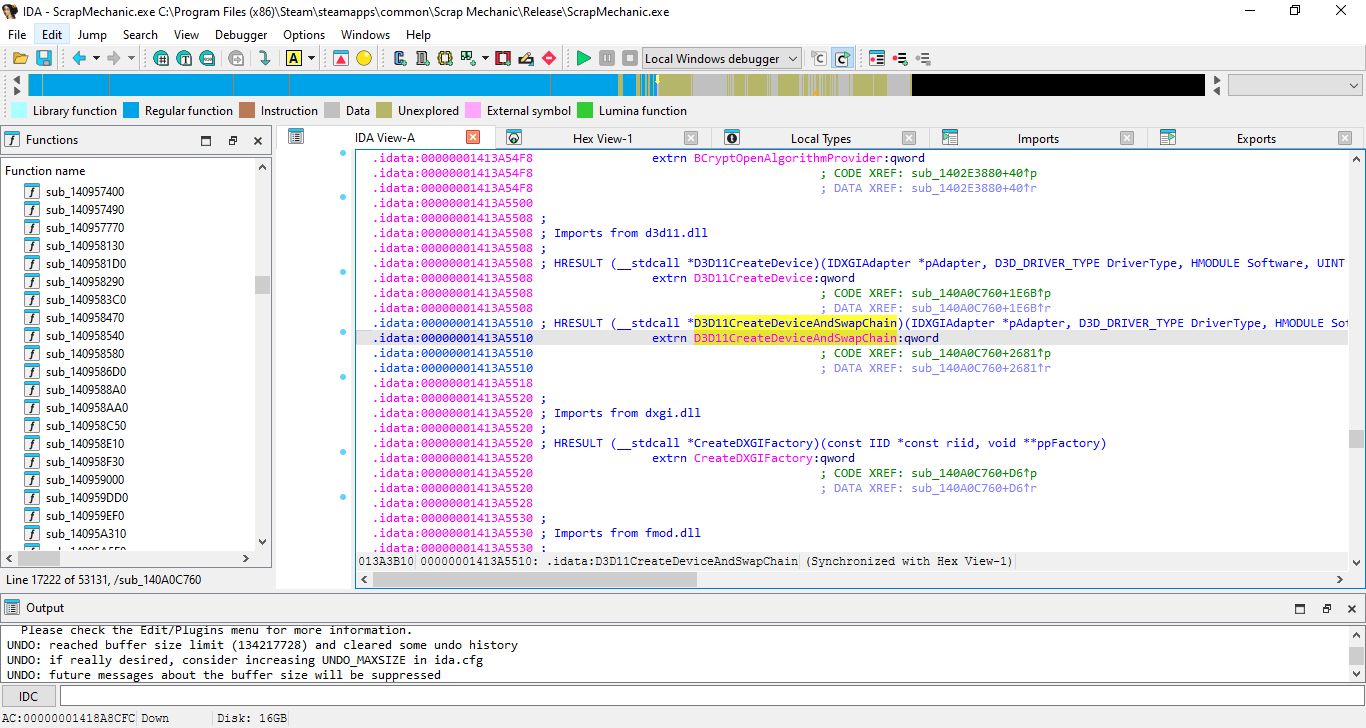Open the forward-history dropdown arrow
This screenshot has height=728, width=1366.
(130, 59)
